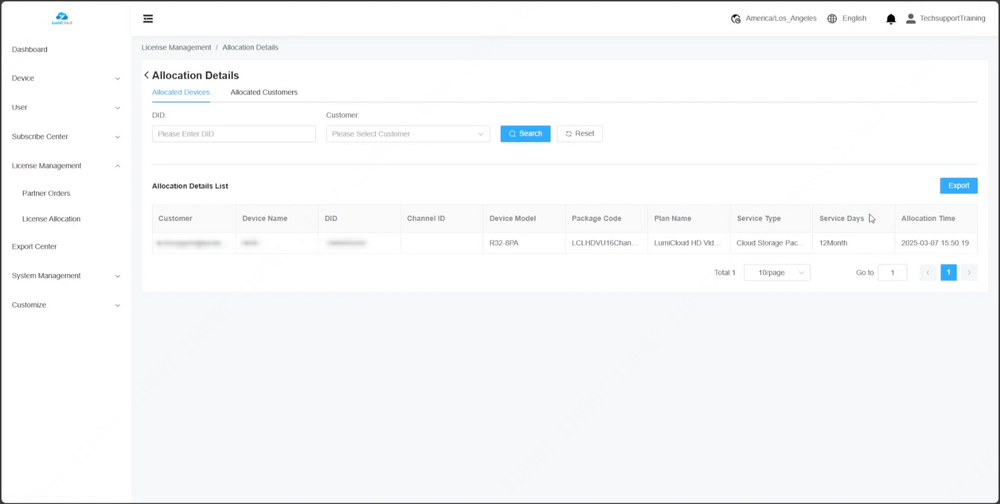Open the Select Customer dropdown
This screenshot has width=1000, height=504.
coord(407,134)
